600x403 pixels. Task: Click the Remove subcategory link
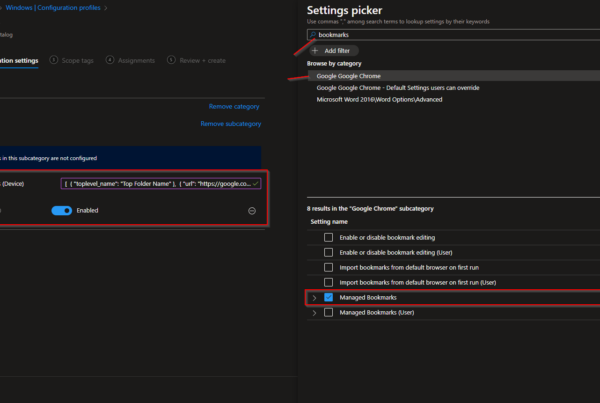click(230, 124)
